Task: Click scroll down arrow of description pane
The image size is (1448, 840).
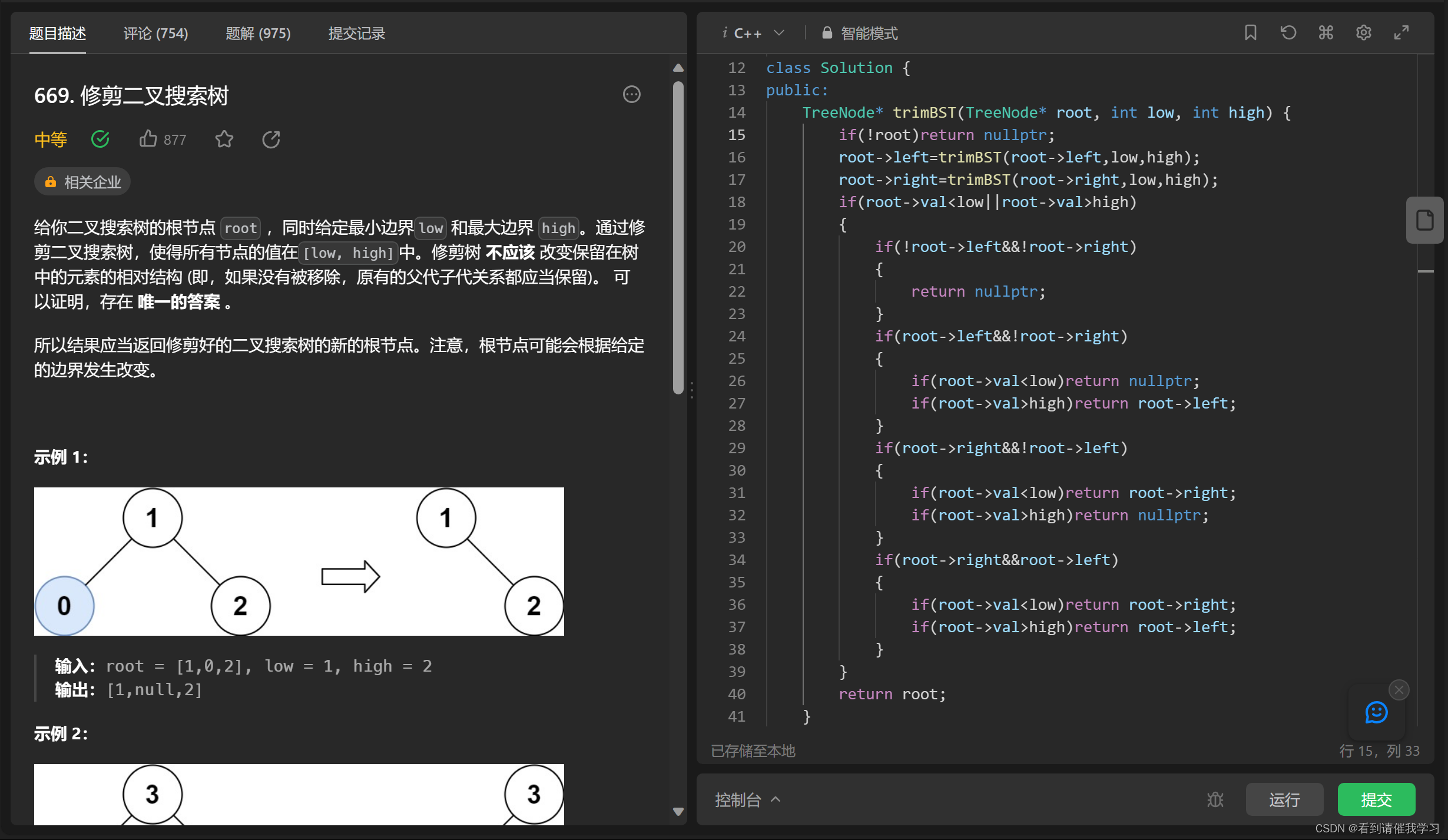Action: click(x=678, y=812)
